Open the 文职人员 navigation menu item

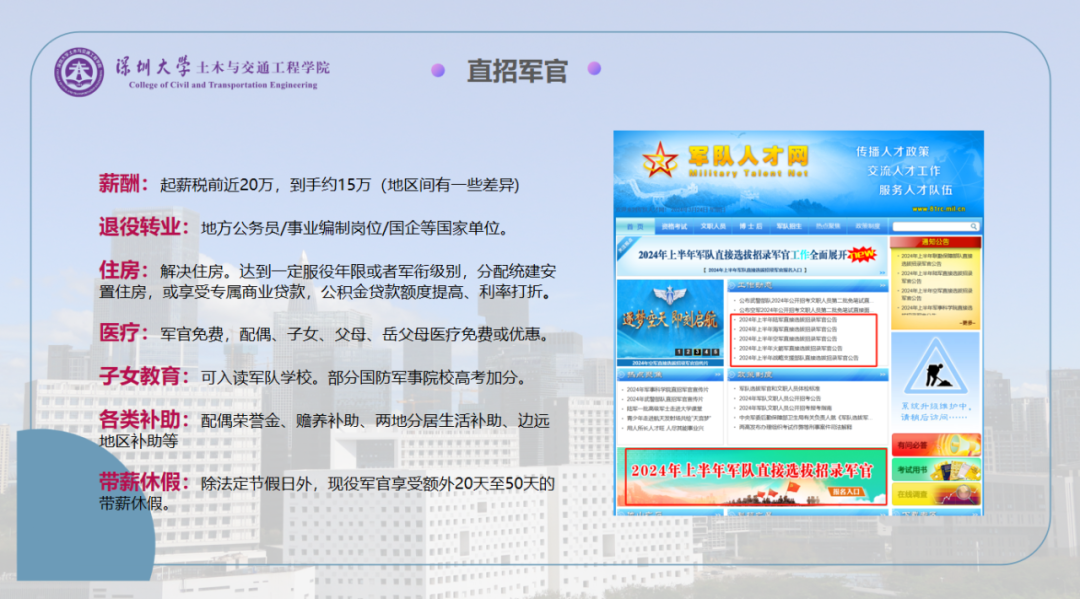pyautogui.click(x=713, y=226)
